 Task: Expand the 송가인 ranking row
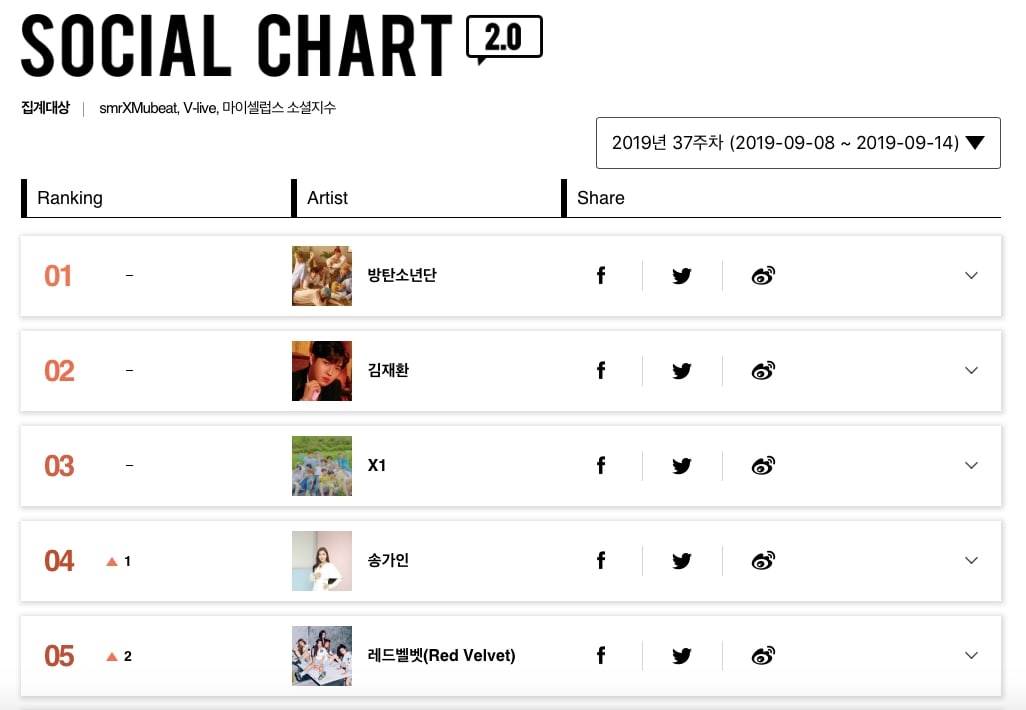click(971, 561)
